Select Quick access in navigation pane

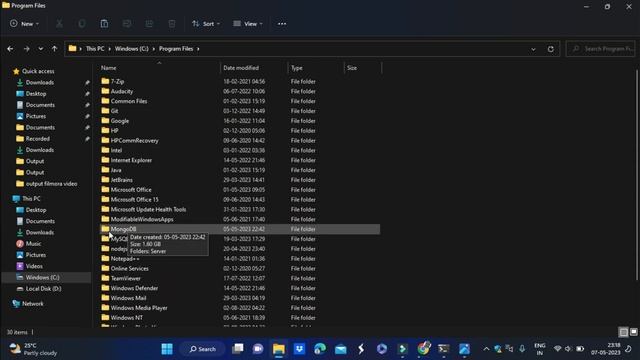tap(38, 71)
